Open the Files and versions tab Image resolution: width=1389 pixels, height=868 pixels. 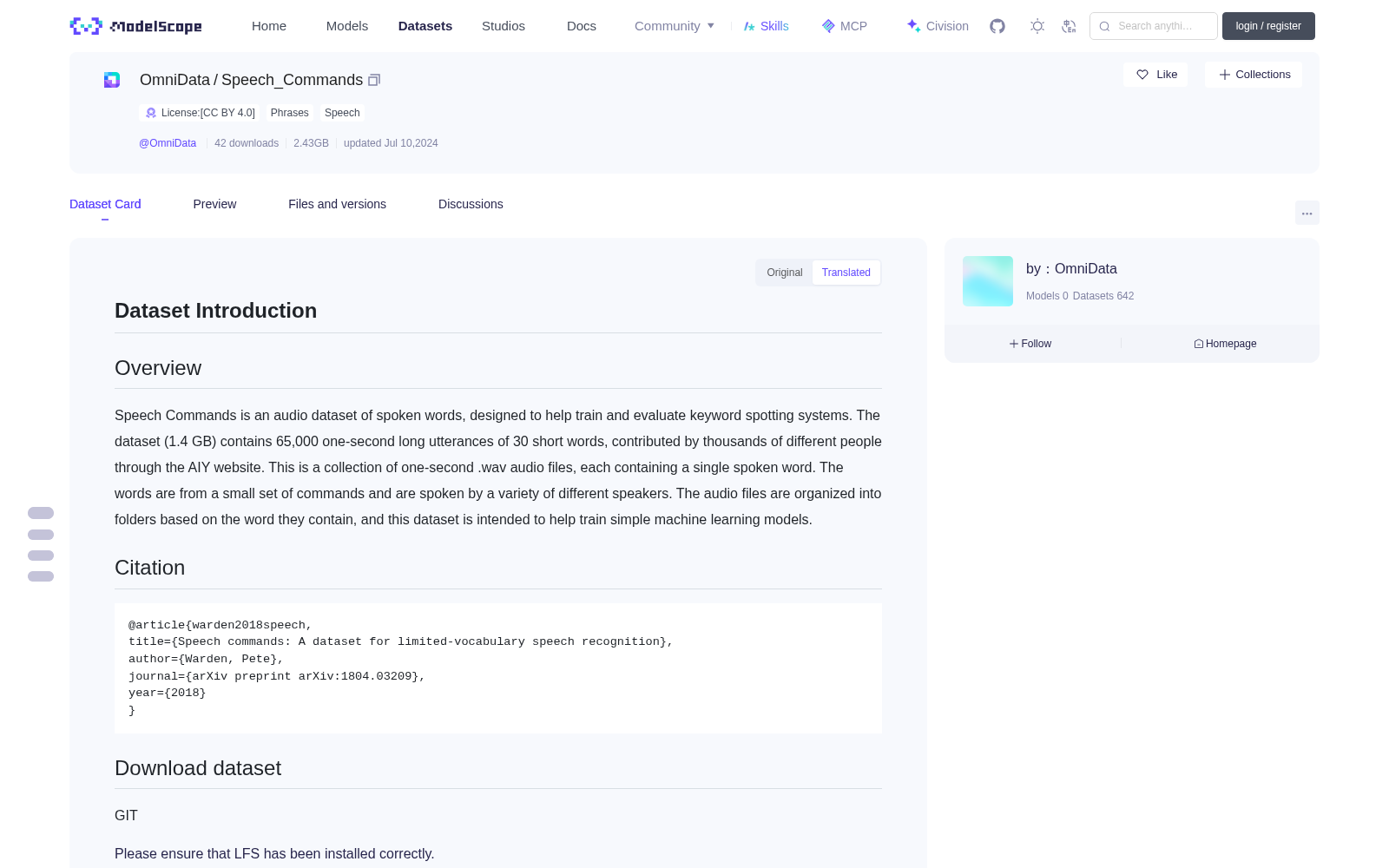tap(337, 204)
